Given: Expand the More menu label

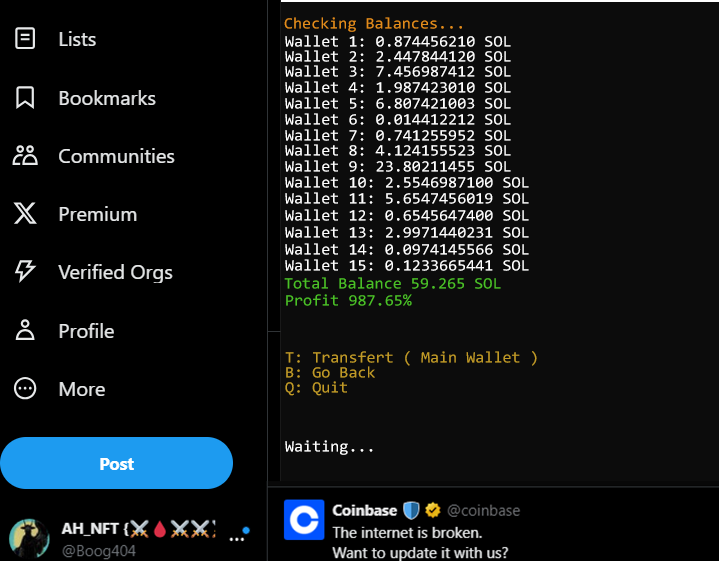Looking at the screenshot, I should pos(82,389).
